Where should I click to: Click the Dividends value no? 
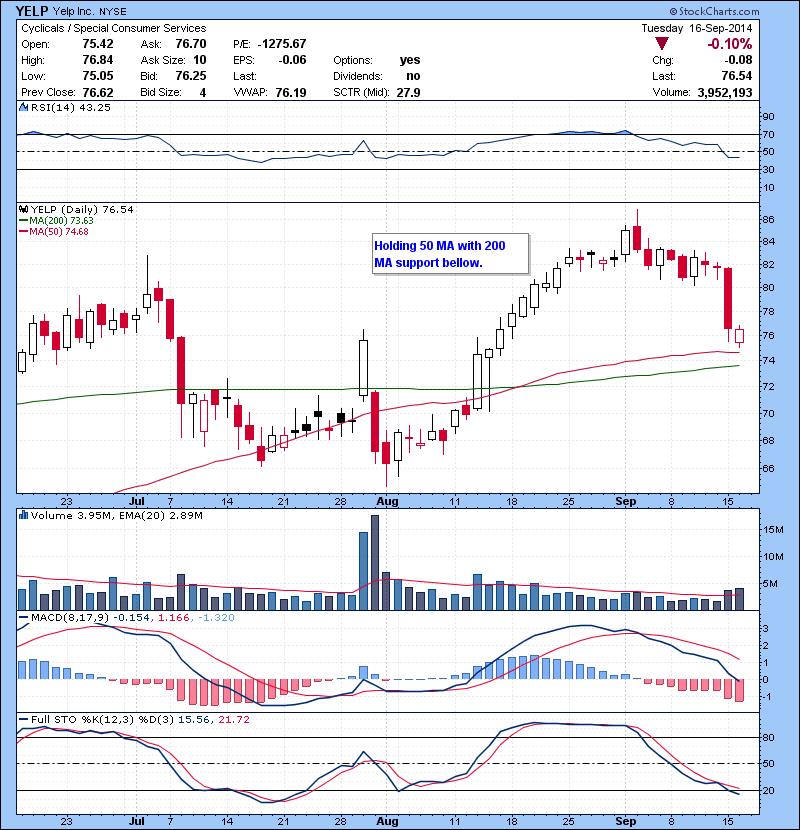pyautogui.click(x=413, y=76)
